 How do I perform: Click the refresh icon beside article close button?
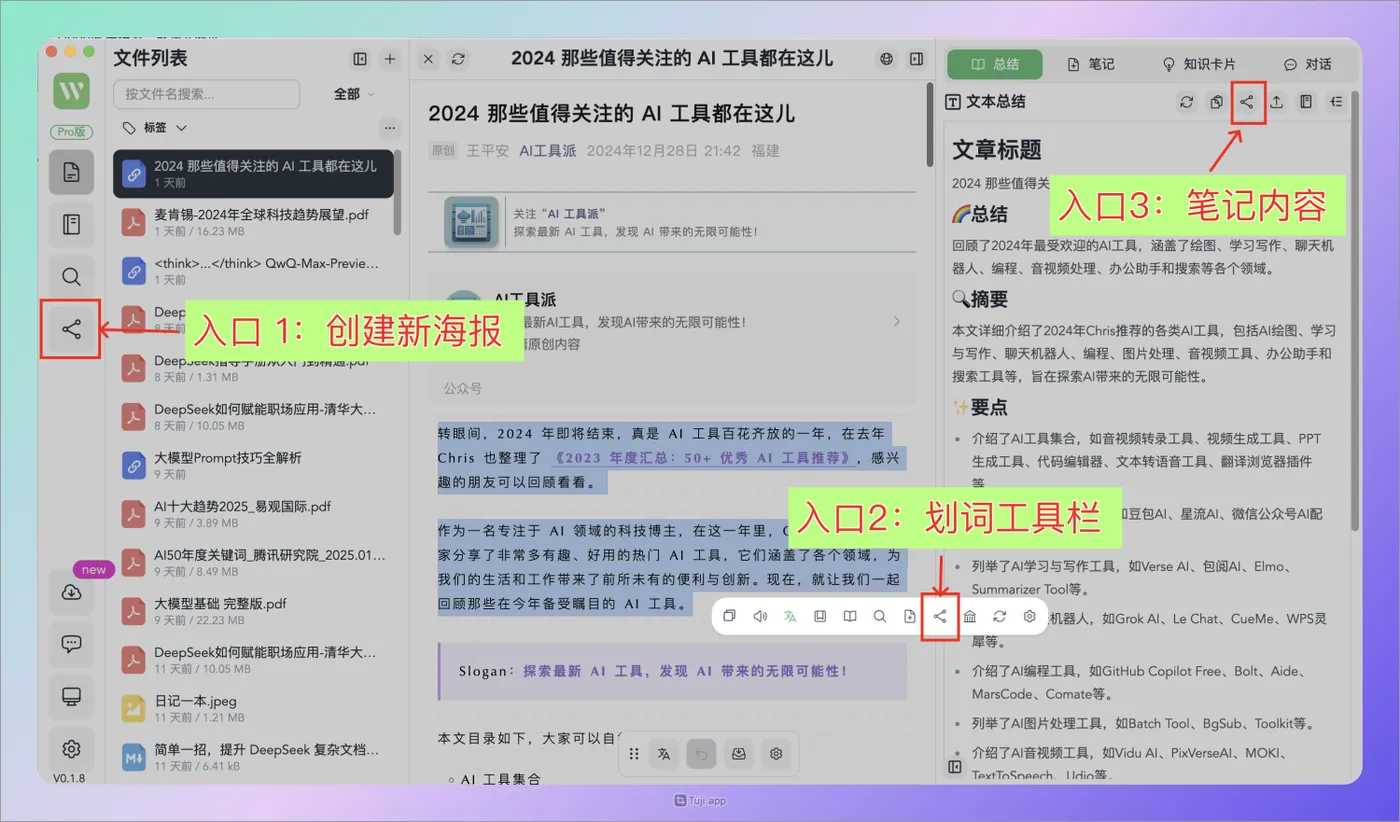[458, 59]
